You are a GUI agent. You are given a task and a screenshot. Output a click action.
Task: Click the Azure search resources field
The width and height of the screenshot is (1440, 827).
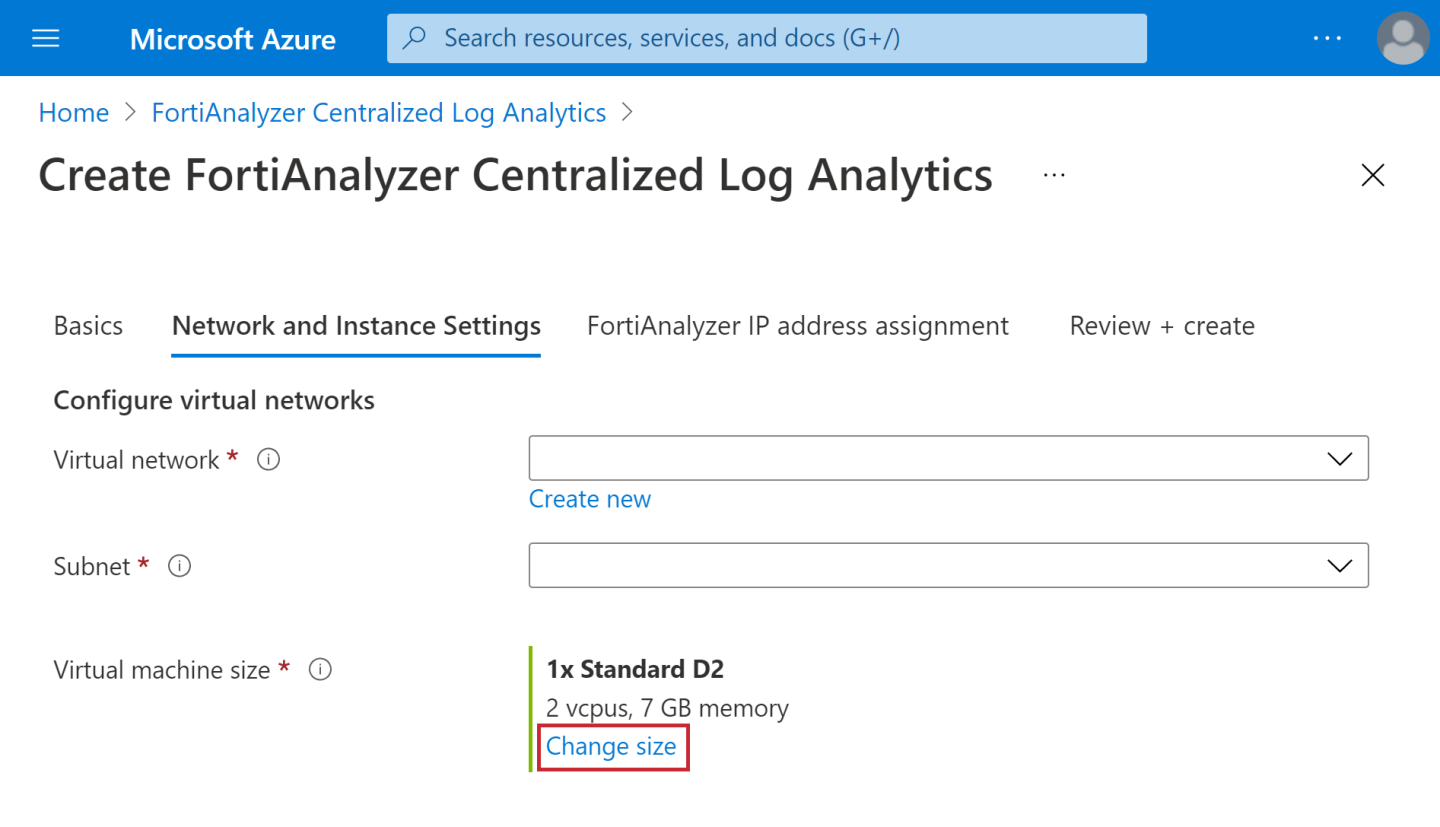pos(766,39)
